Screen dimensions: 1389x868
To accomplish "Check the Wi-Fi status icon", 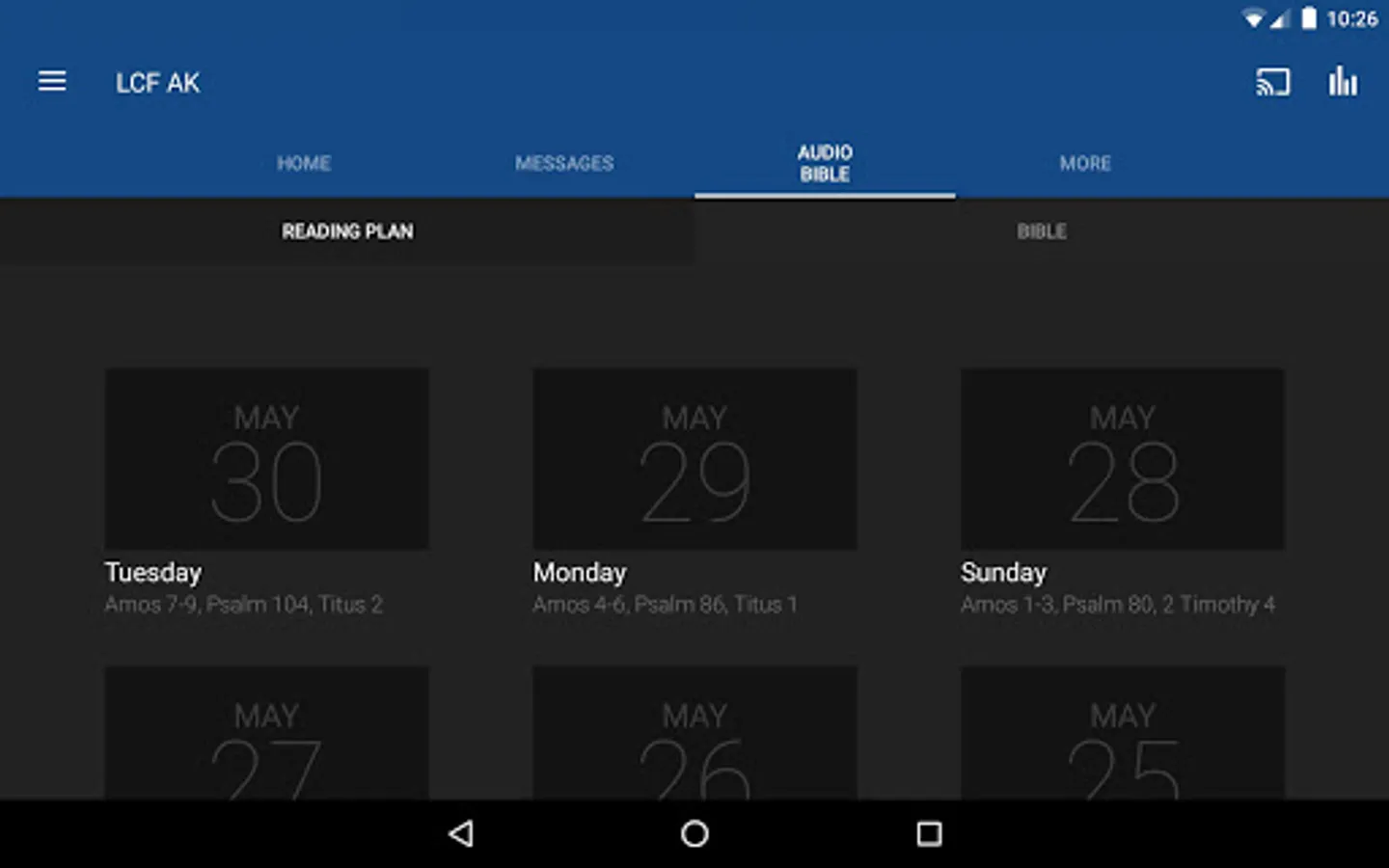I will click(x=1253, y=19).
